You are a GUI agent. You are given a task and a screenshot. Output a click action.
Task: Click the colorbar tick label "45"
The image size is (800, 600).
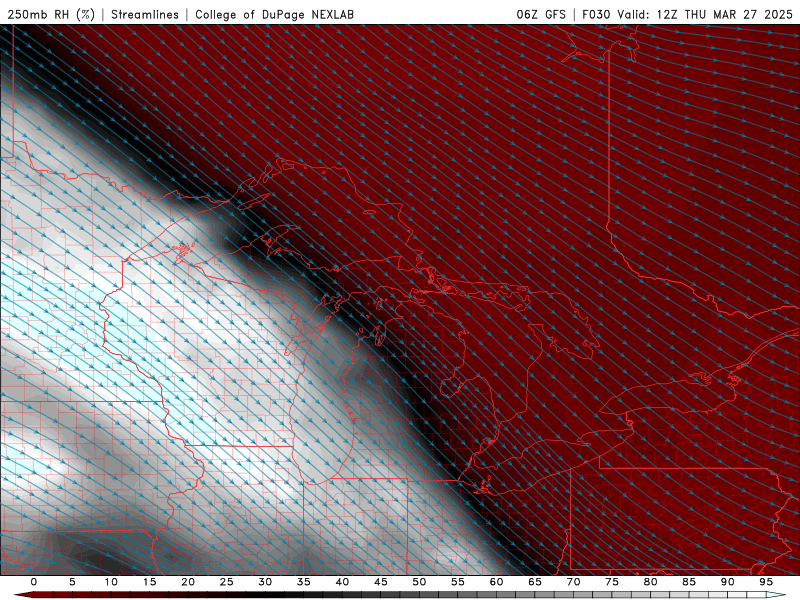381,582
